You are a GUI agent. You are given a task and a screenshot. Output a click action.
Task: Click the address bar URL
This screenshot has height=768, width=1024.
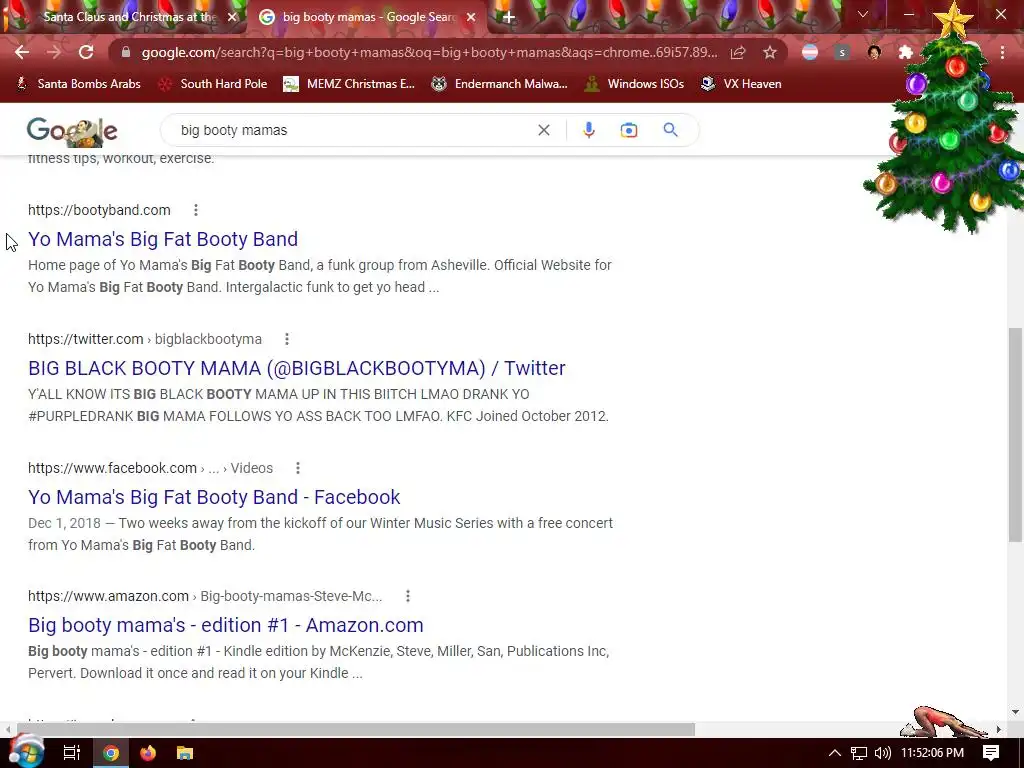click(x=429, y=52)
